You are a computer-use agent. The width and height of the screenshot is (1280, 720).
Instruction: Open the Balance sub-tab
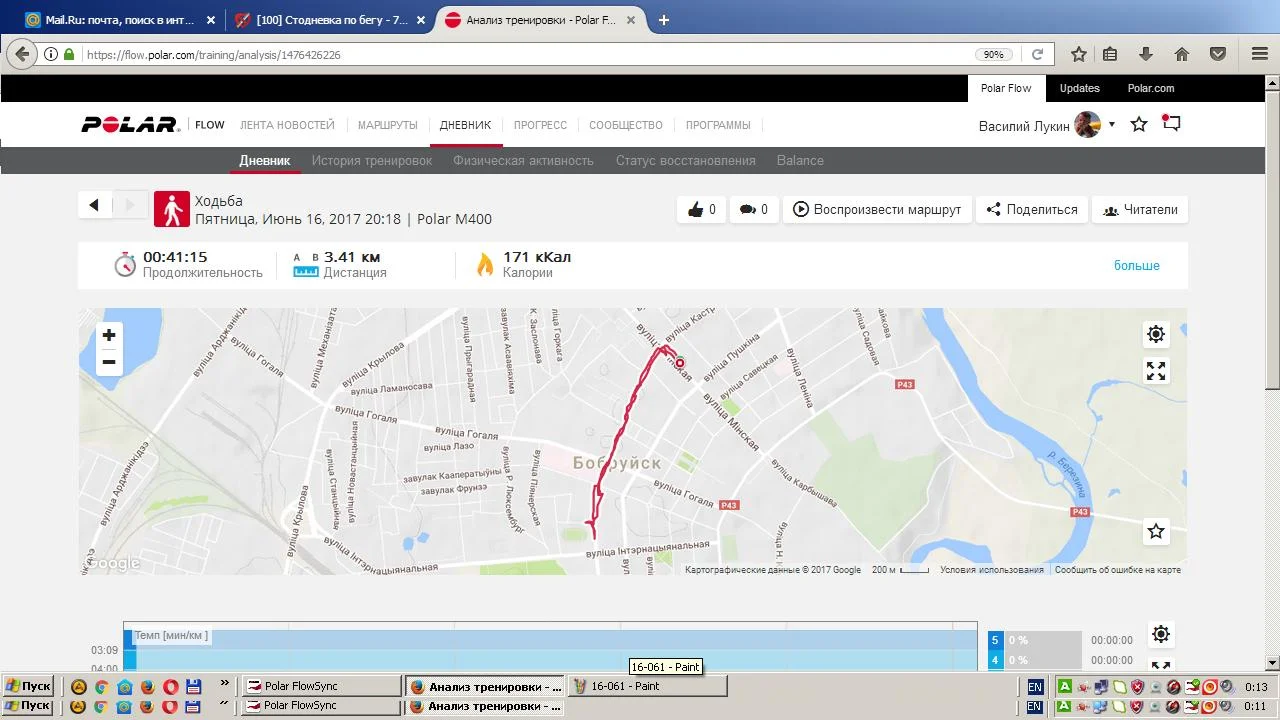(x=800, y=160)
